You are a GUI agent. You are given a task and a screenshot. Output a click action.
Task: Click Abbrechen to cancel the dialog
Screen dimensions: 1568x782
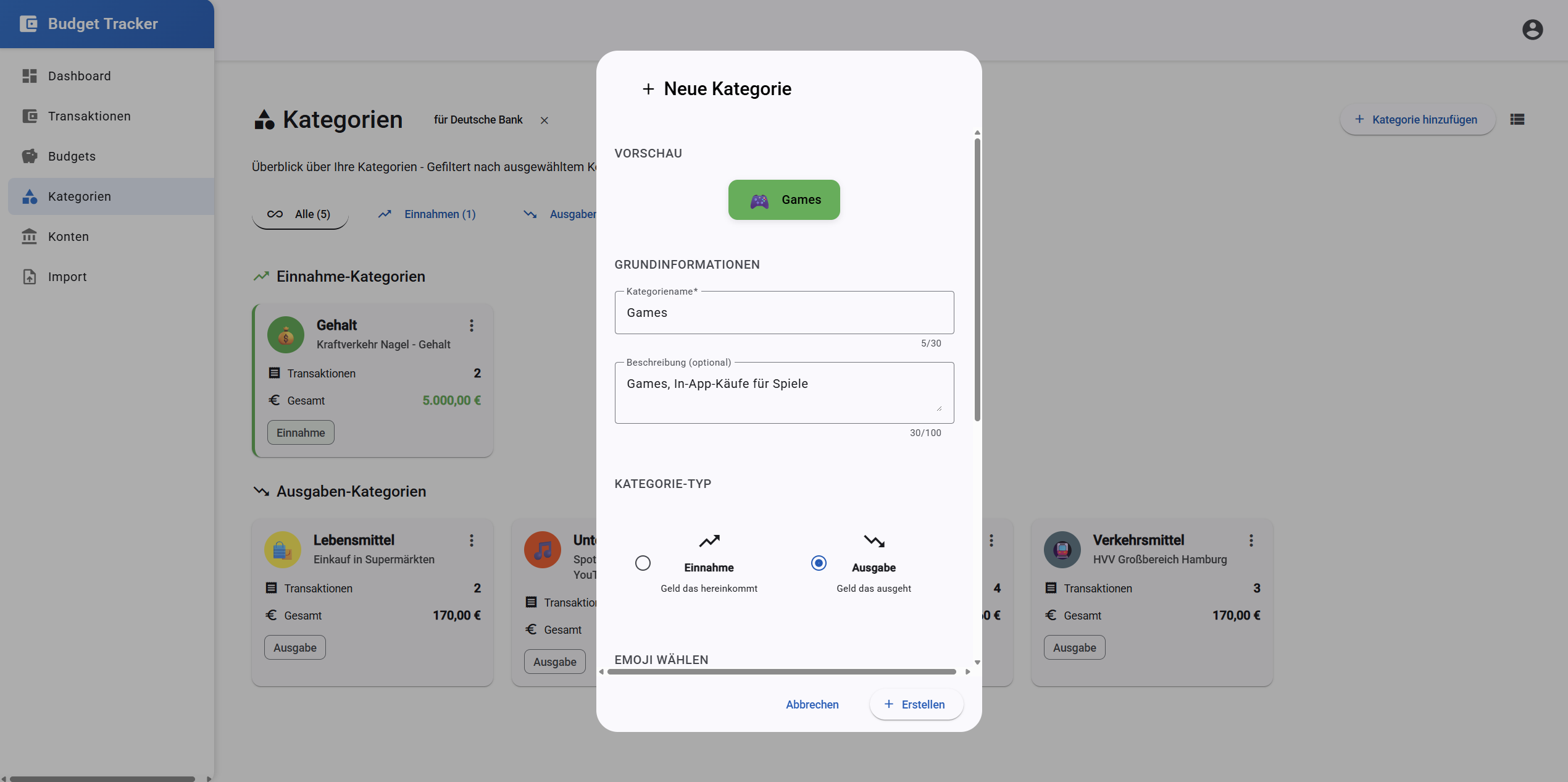click(812, 705)
